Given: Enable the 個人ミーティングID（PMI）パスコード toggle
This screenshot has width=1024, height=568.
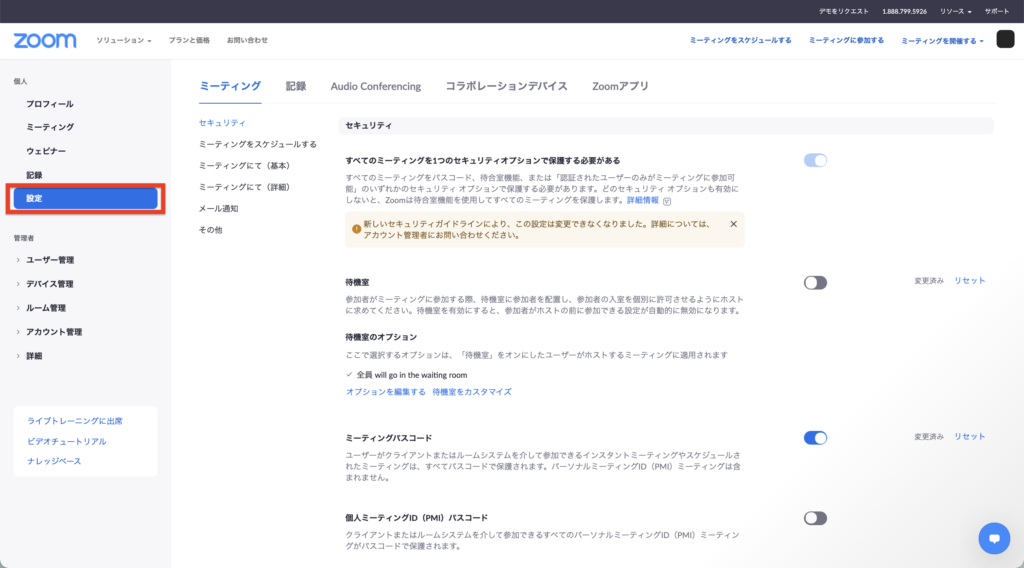Looking at the screenshot, I should 815,518.
